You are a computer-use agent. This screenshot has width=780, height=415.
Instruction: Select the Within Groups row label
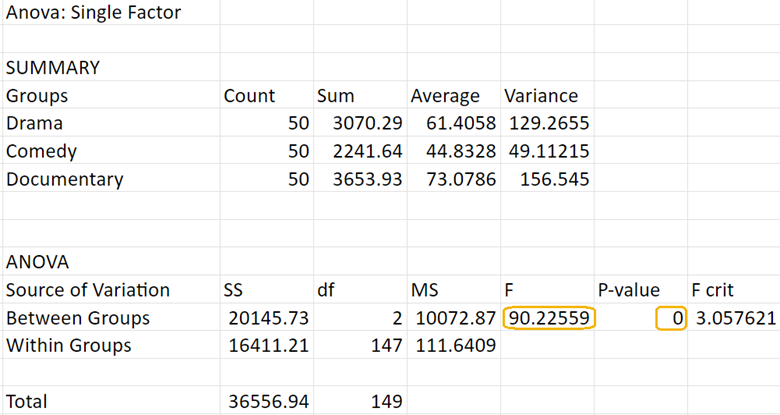coord(68,346)
